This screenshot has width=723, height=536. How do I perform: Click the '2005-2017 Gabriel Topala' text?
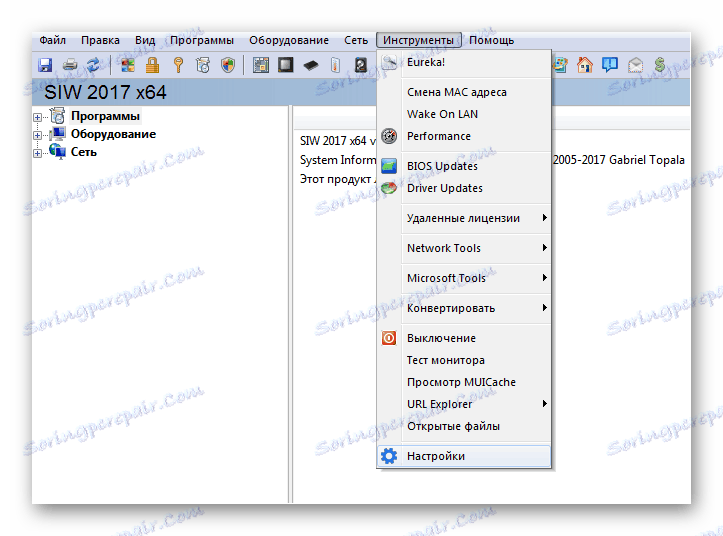tap(619, 160)
